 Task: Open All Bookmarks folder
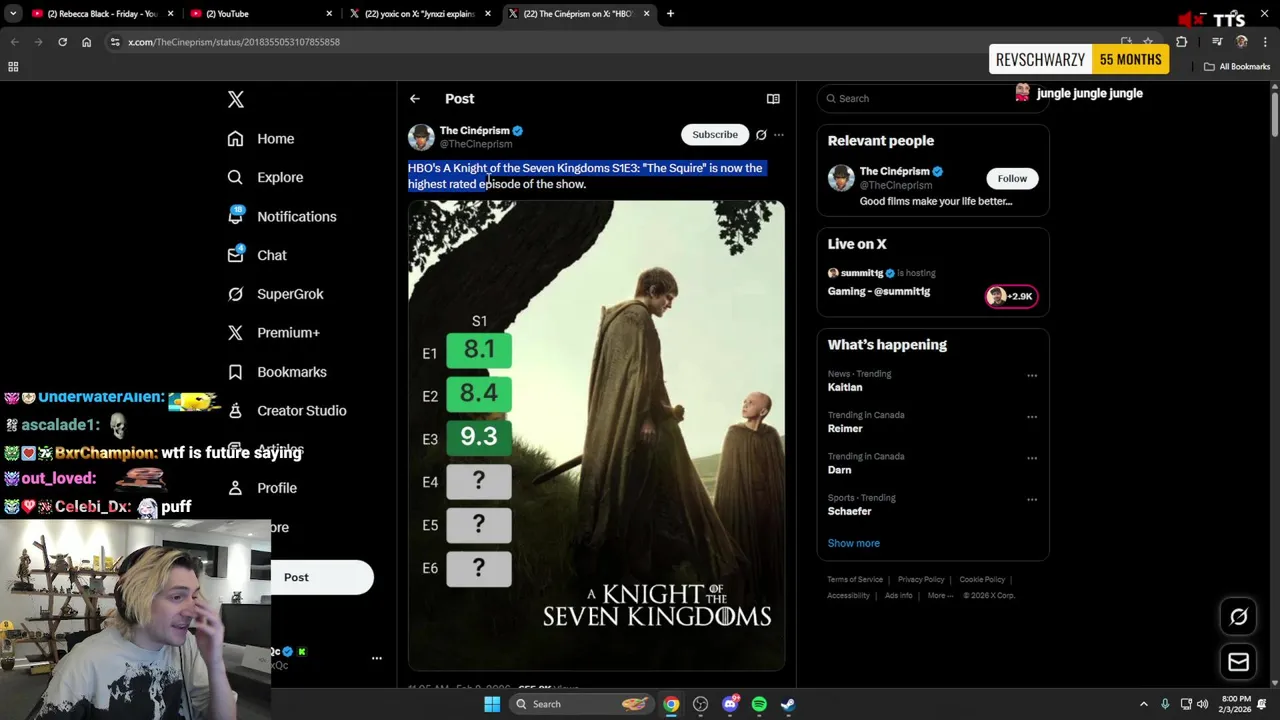(1237, 67)
